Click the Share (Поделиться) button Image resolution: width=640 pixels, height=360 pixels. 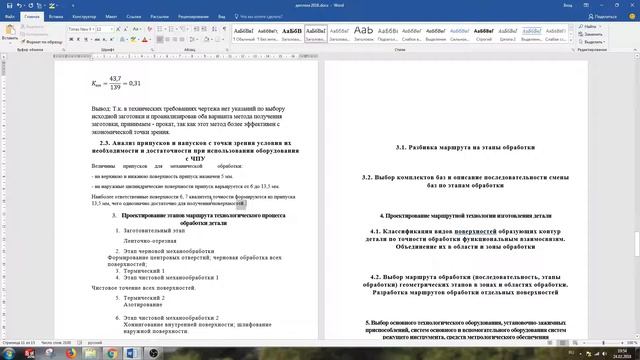click(x=602, y=17)
